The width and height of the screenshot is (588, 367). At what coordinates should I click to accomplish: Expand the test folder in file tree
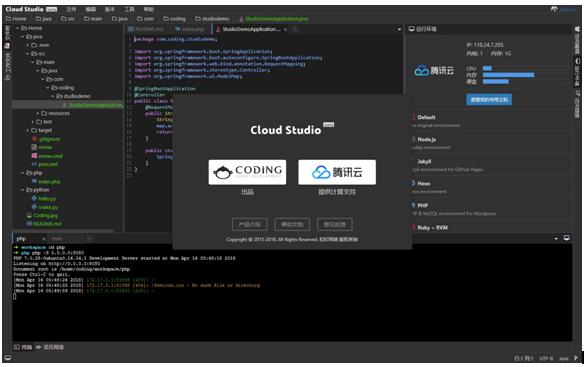coord(33,122)
